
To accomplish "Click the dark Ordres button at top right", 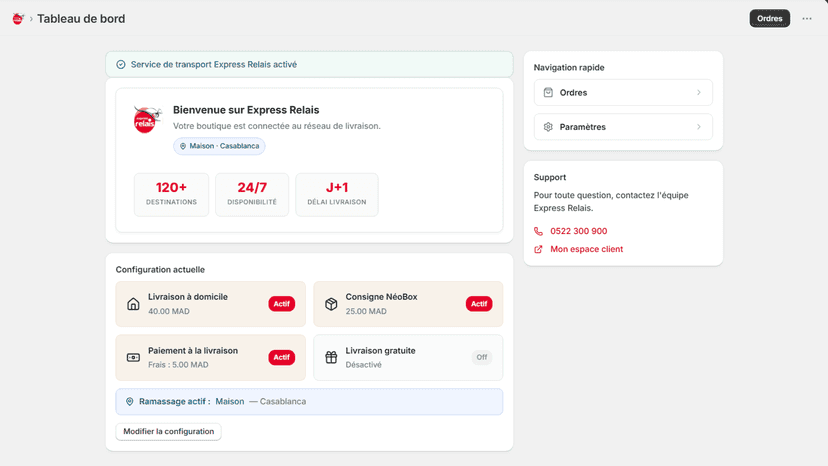I will 769,18.
